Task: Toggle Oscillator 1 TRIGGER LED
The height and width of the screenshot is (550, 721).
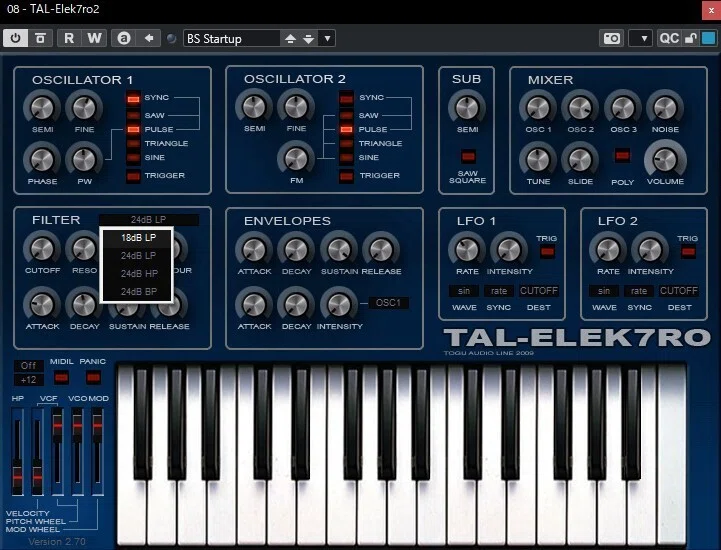Action: 133,176
